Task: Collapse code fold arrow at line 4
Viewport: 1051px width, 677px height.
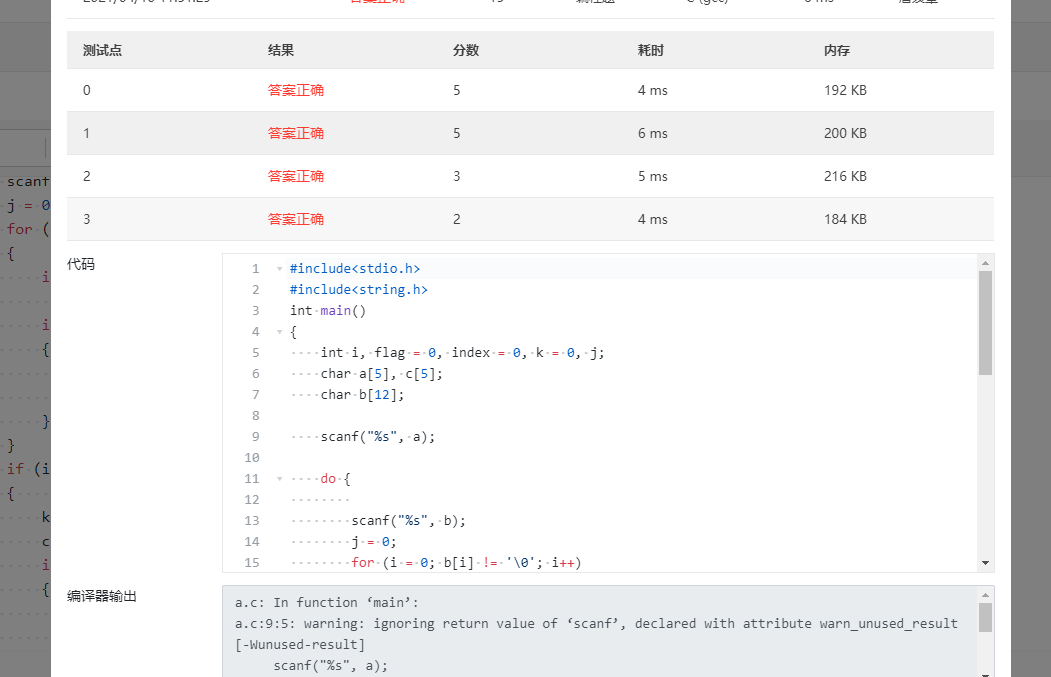Action: tap(280, 332)
